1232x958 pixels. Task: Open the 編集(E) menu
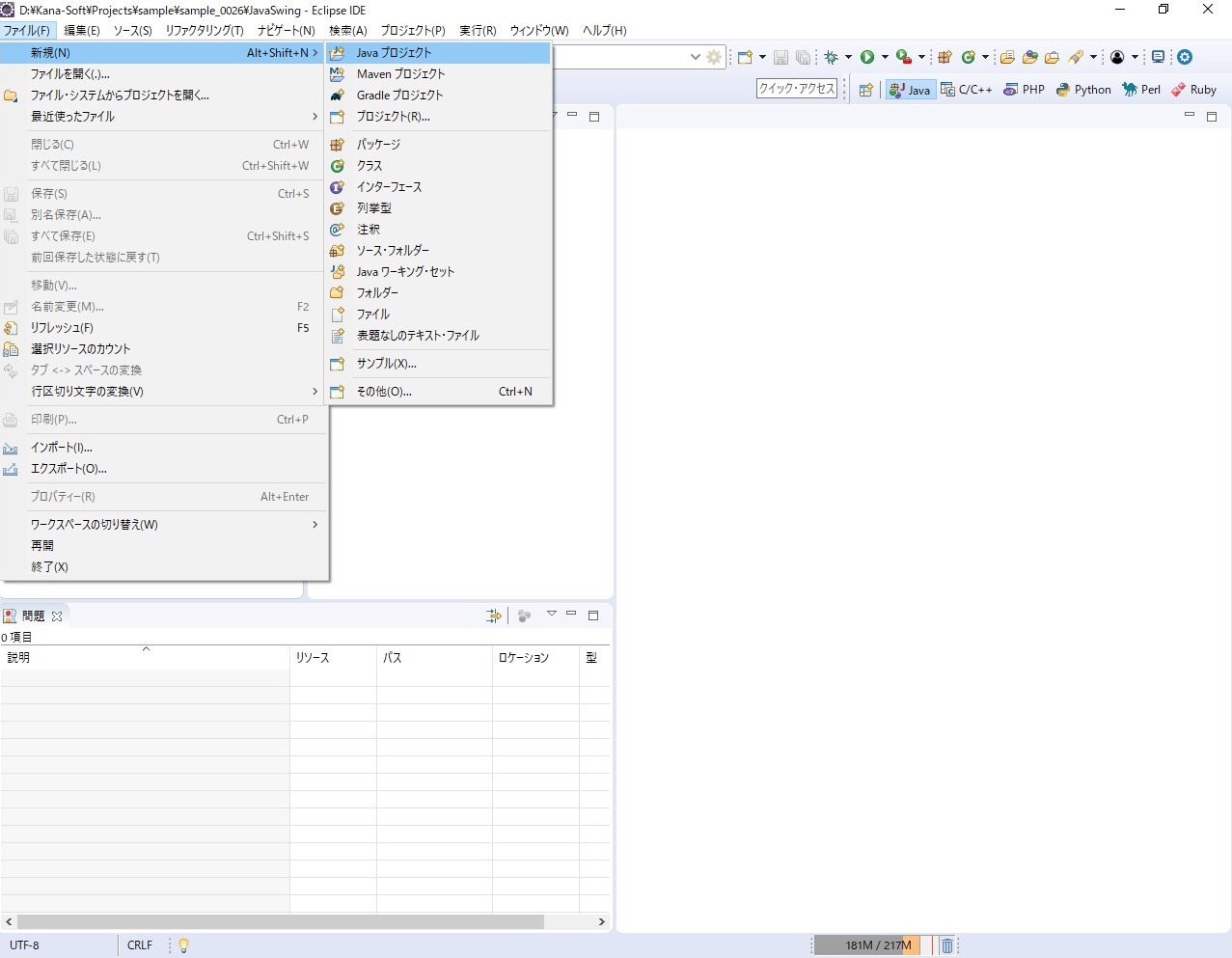82,31
